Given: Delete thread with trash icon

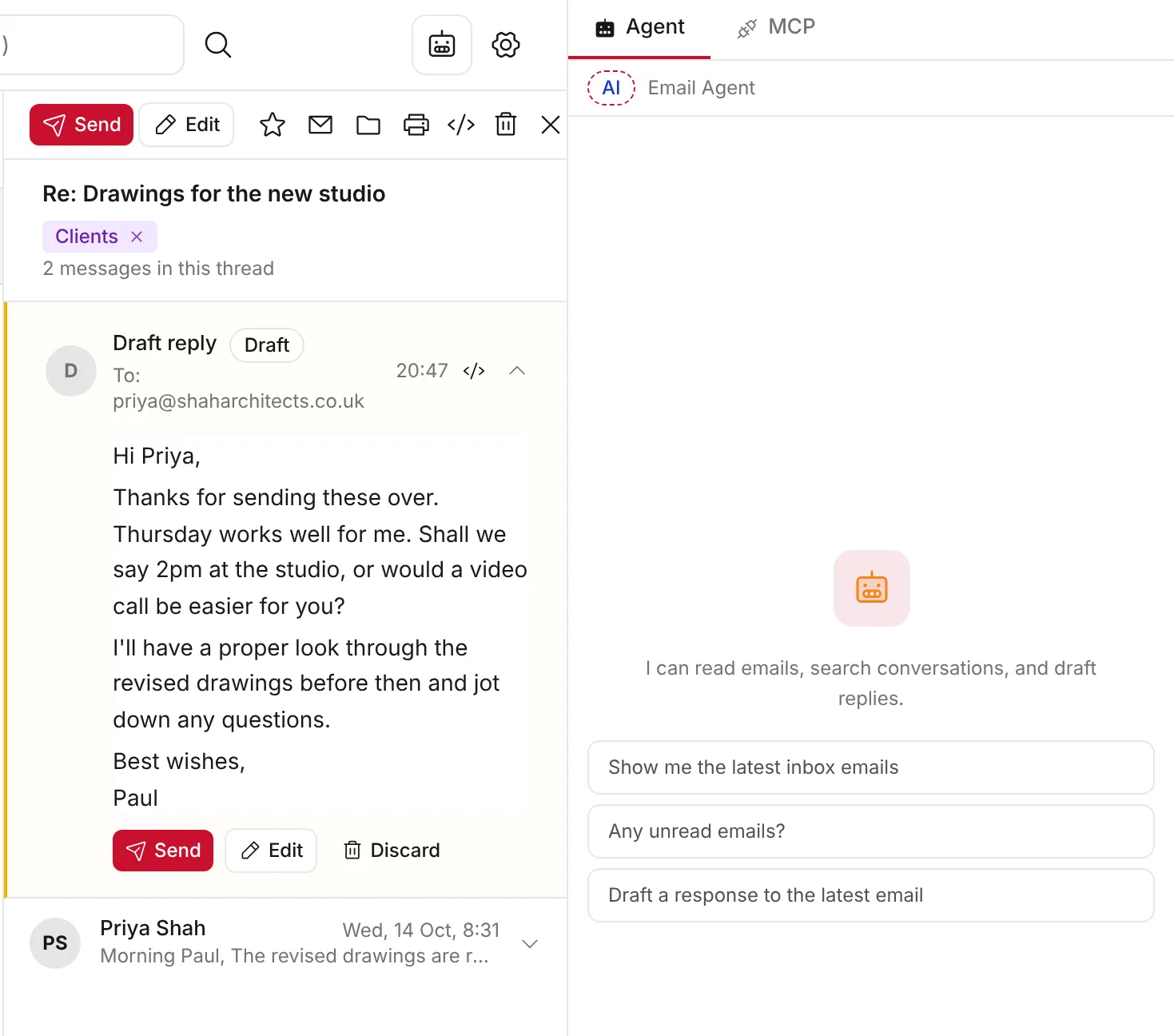Looking at the screenshot, I should (506, 125).
